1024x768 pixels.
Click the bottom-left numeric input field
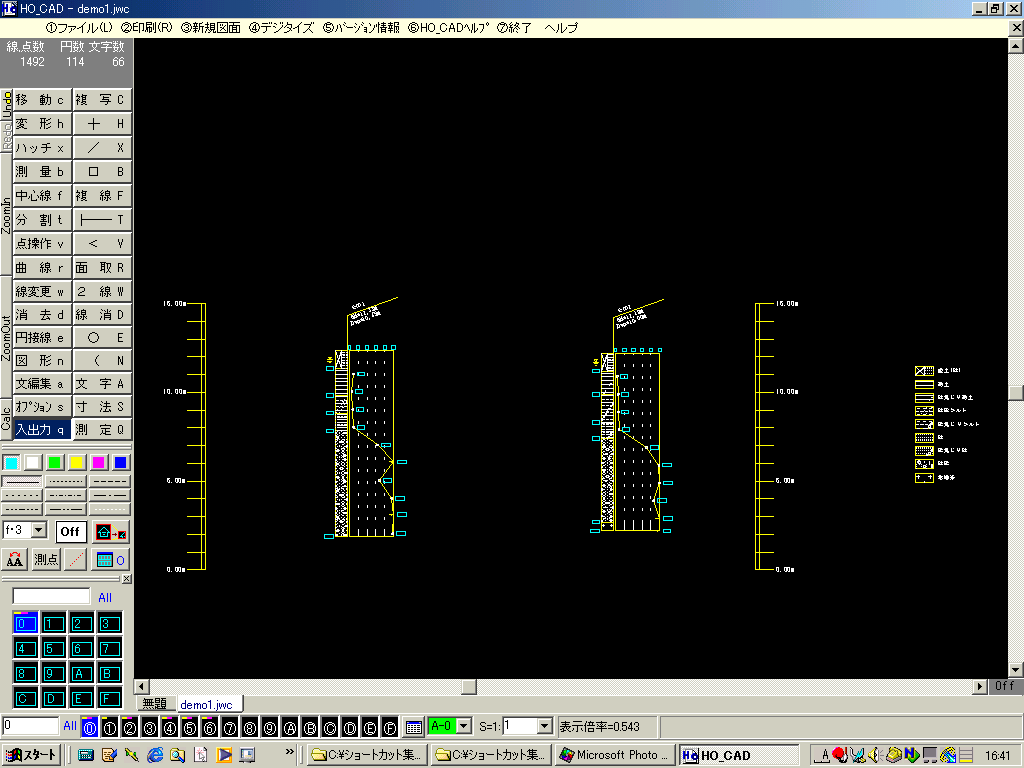(x=31, y=726)
